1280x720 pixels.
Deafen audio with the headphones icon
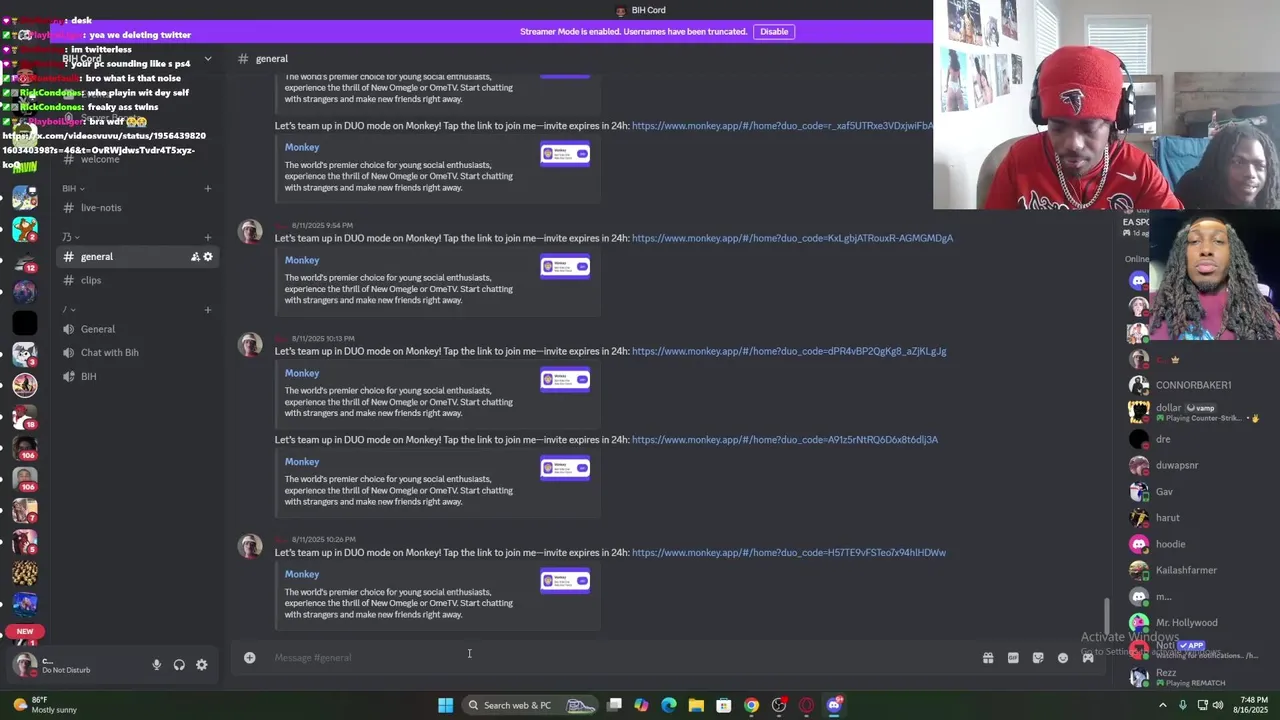tap(179, 665)
